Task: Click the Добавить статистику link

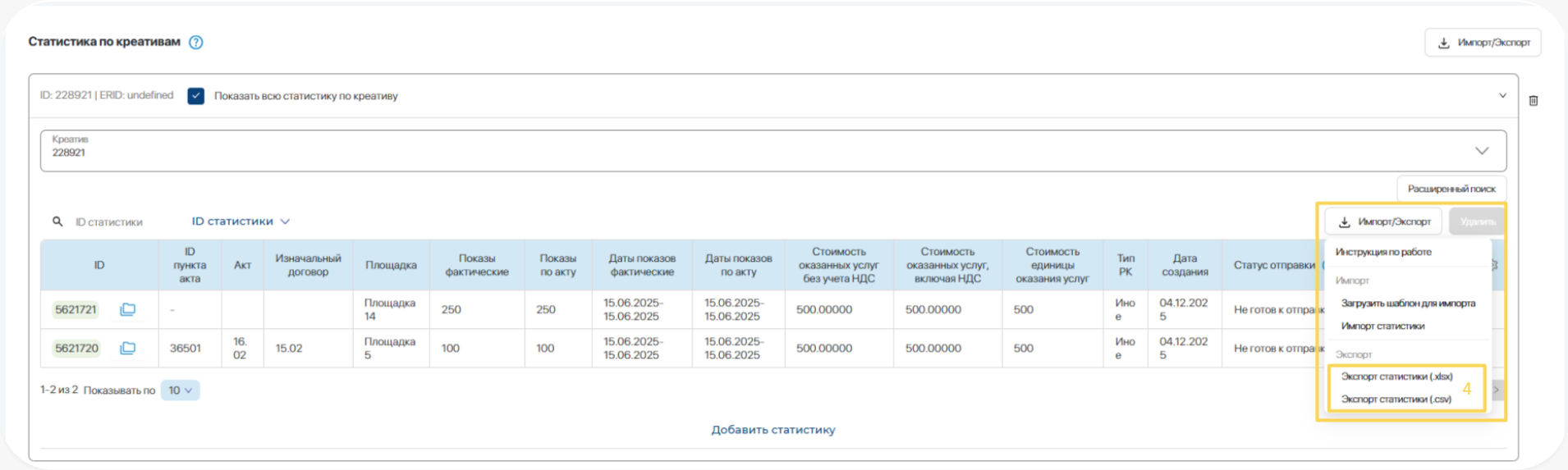Action: point(773,430)
